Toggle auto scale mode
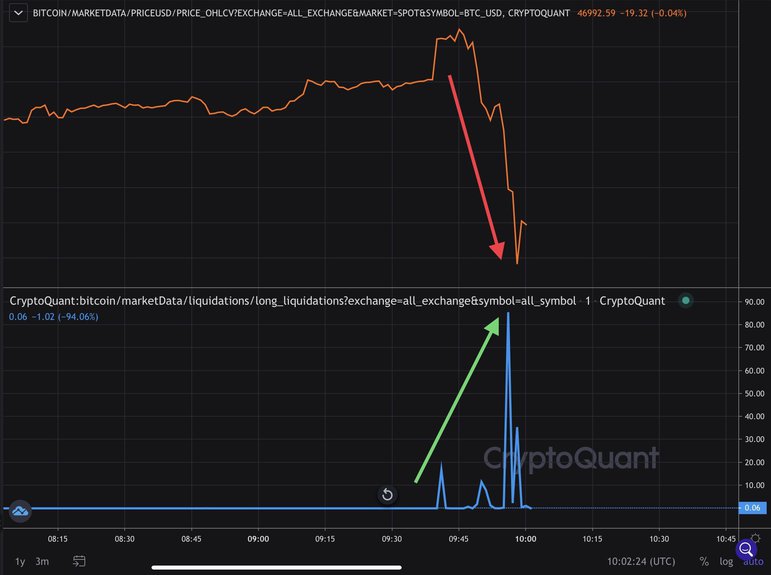The height and width of the screenshot is (575, 771). coord(753,562)
